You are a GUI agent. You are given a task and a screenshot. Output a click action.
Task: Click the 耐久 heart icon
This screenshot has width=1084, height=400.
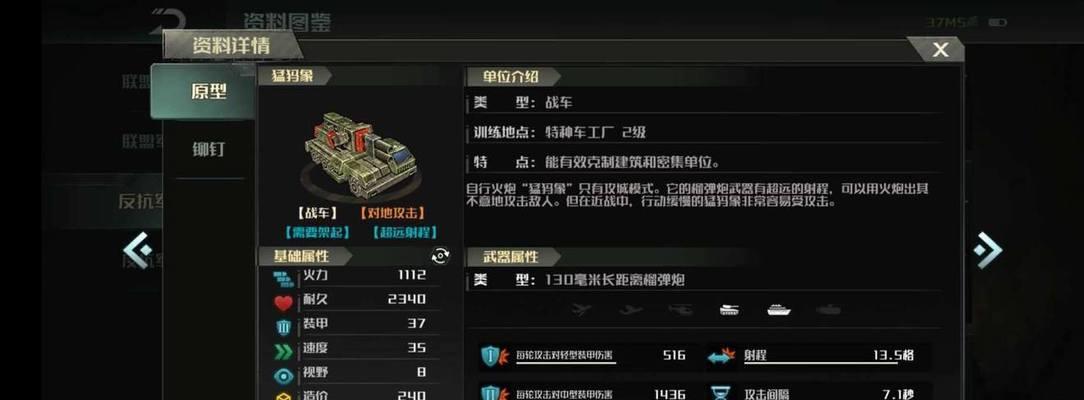(283, 302)
